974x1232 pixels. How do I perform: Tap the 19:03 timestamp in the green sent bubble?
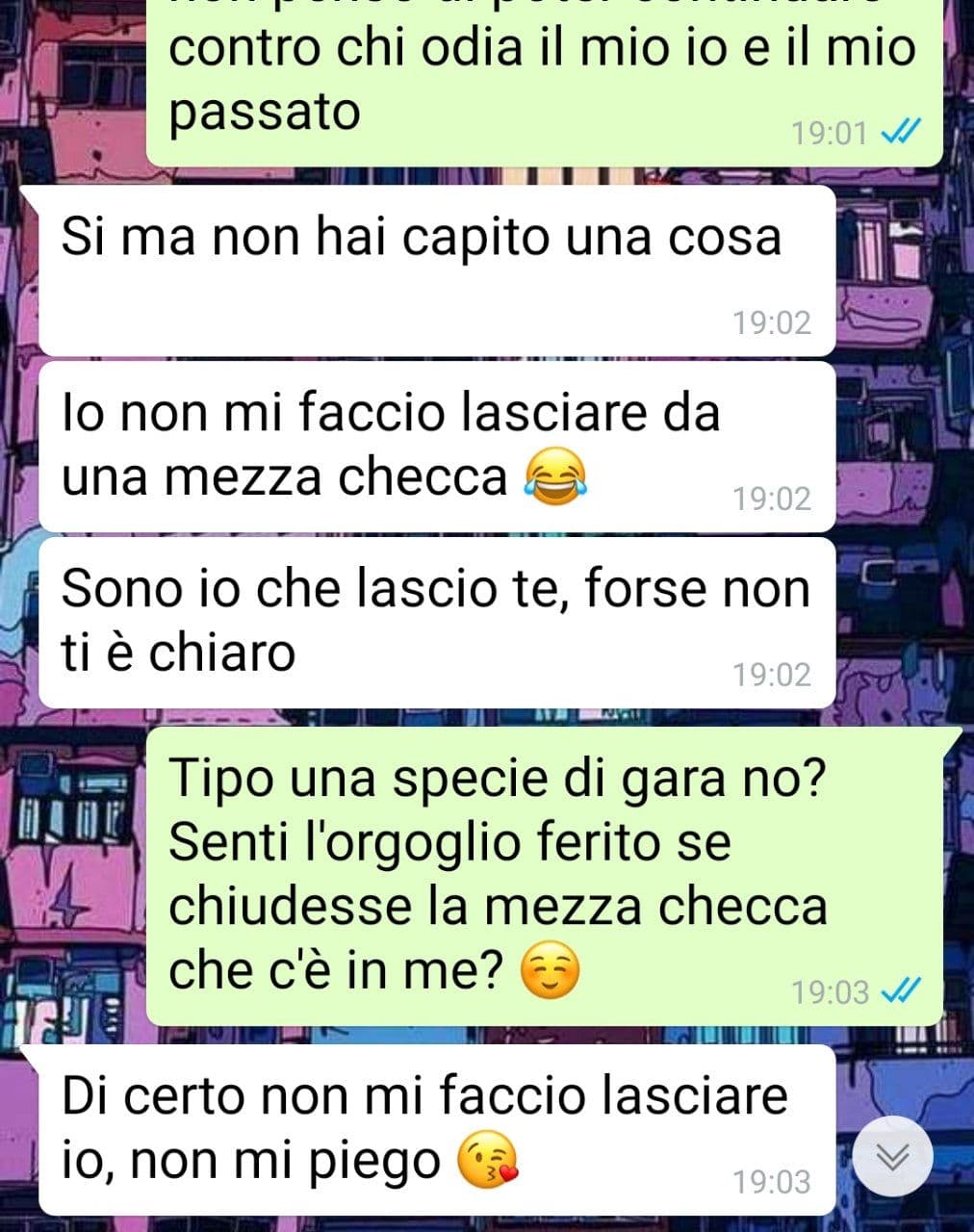830,991
